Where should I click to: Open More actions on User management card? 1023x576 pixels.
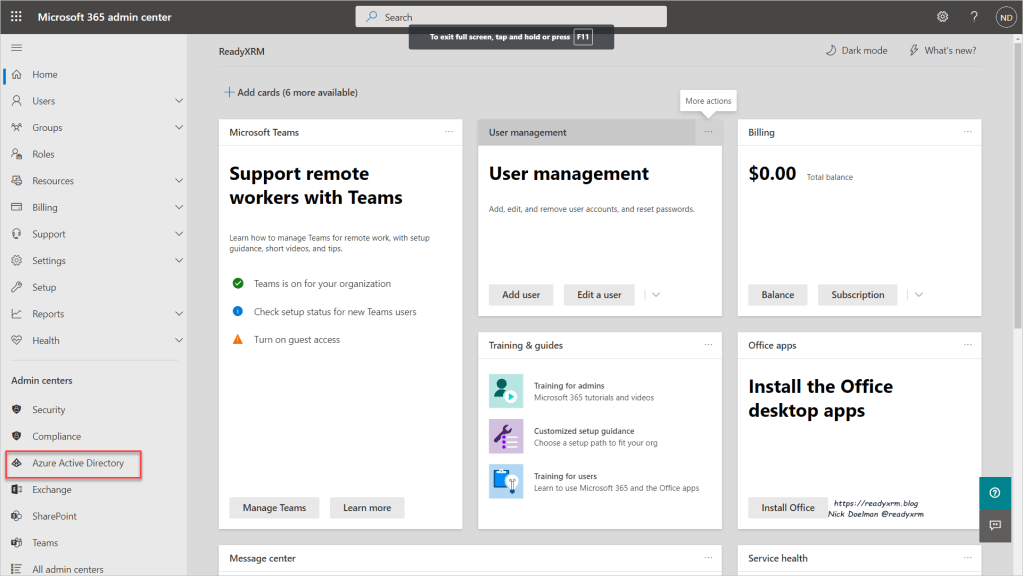tap(708, 132)
